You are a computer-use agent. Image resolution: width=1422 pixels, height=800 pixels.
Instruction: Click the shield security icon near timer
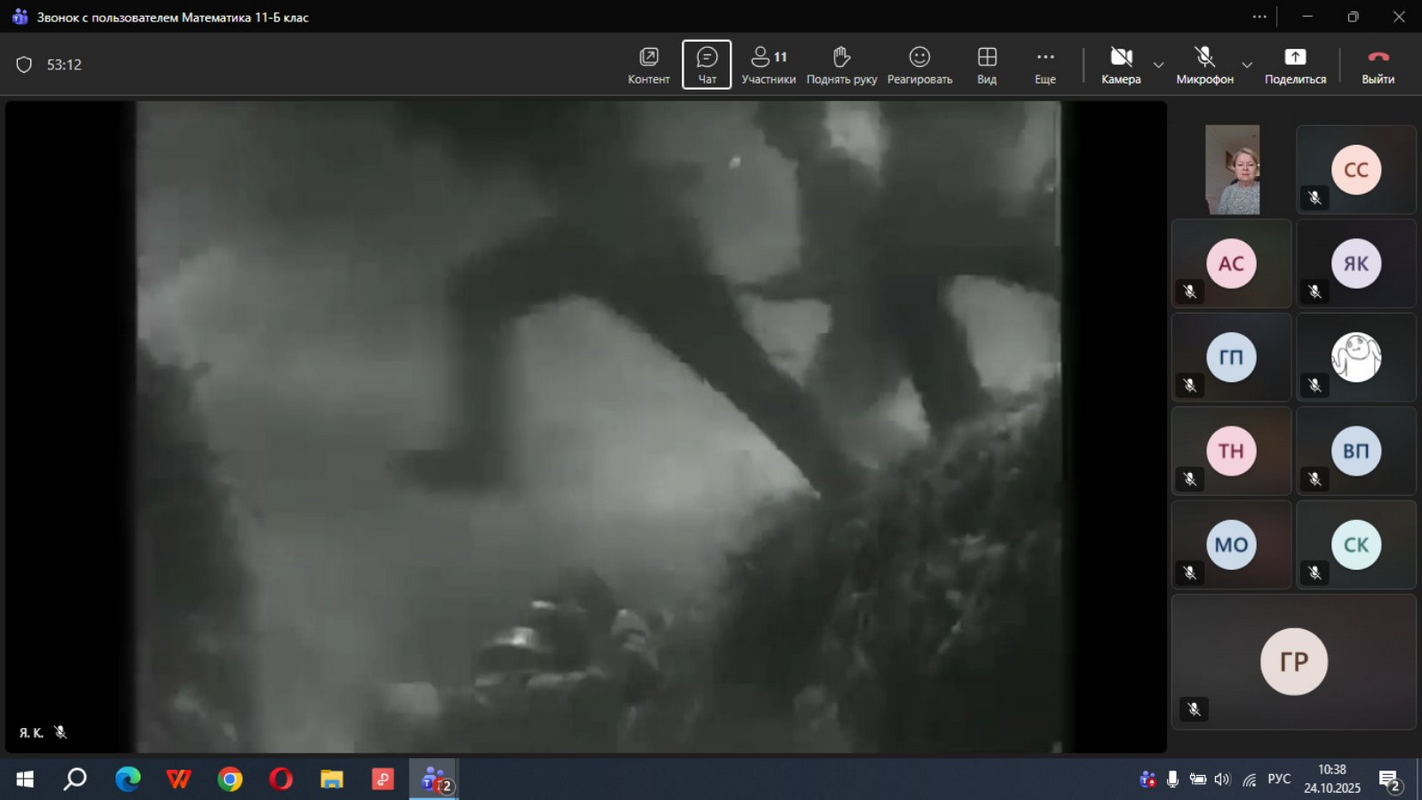pyautogui.click(x=24, y=65)
